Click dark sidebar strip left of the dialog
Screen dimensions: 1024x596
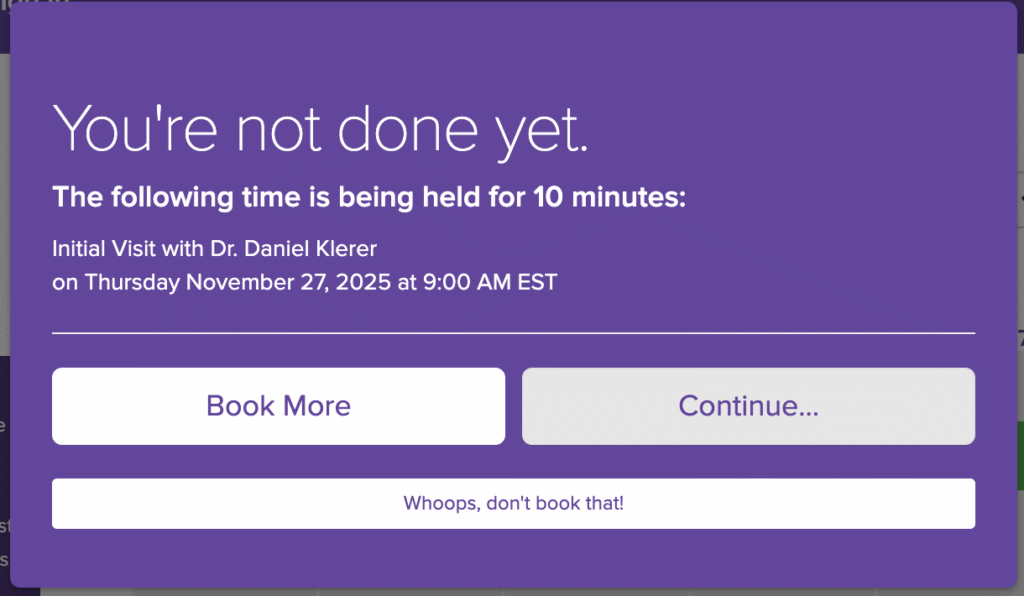pyautogui.click(x=4, y=450)
